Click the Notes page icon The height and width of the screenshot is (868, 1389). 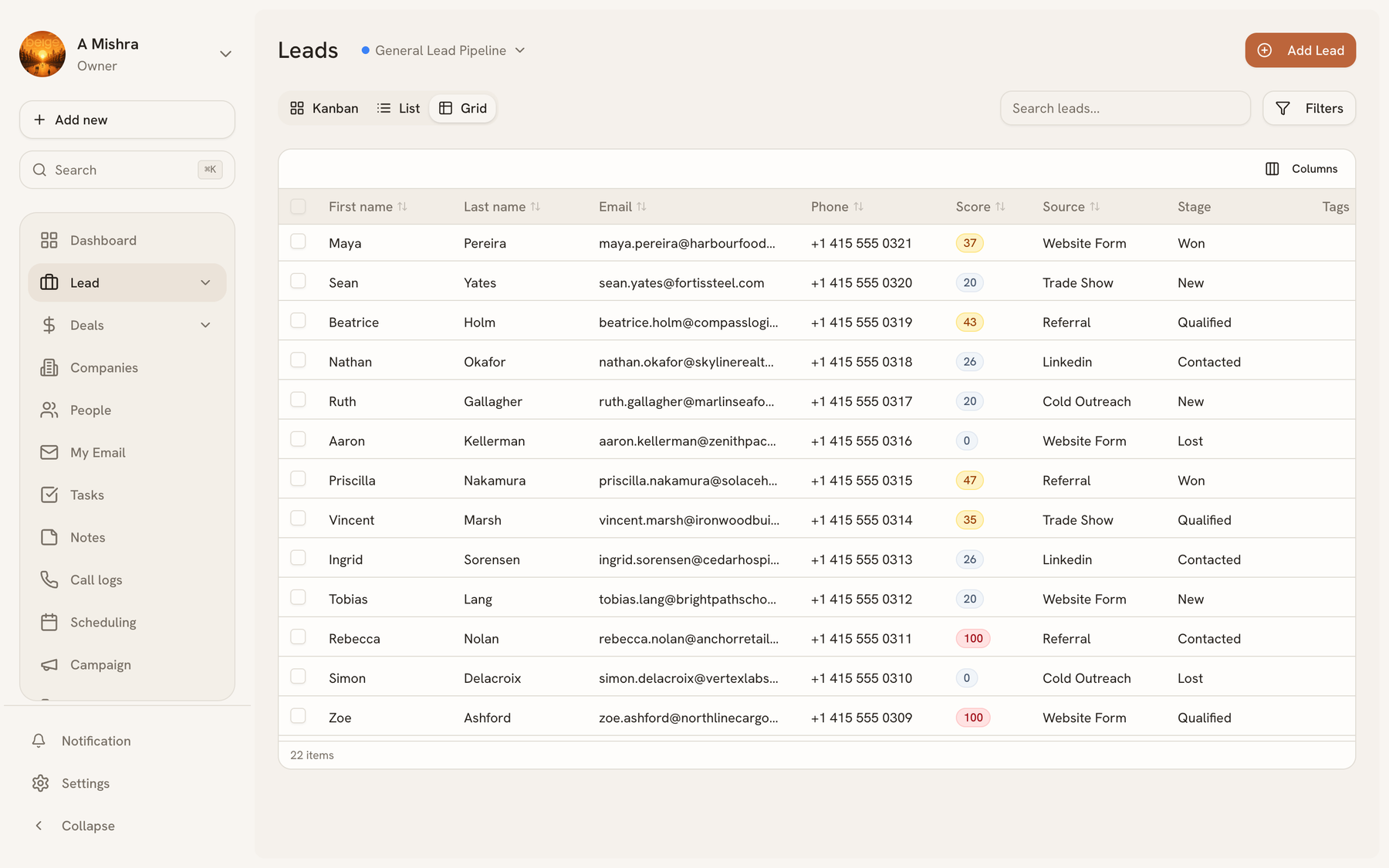click(49, 538)
